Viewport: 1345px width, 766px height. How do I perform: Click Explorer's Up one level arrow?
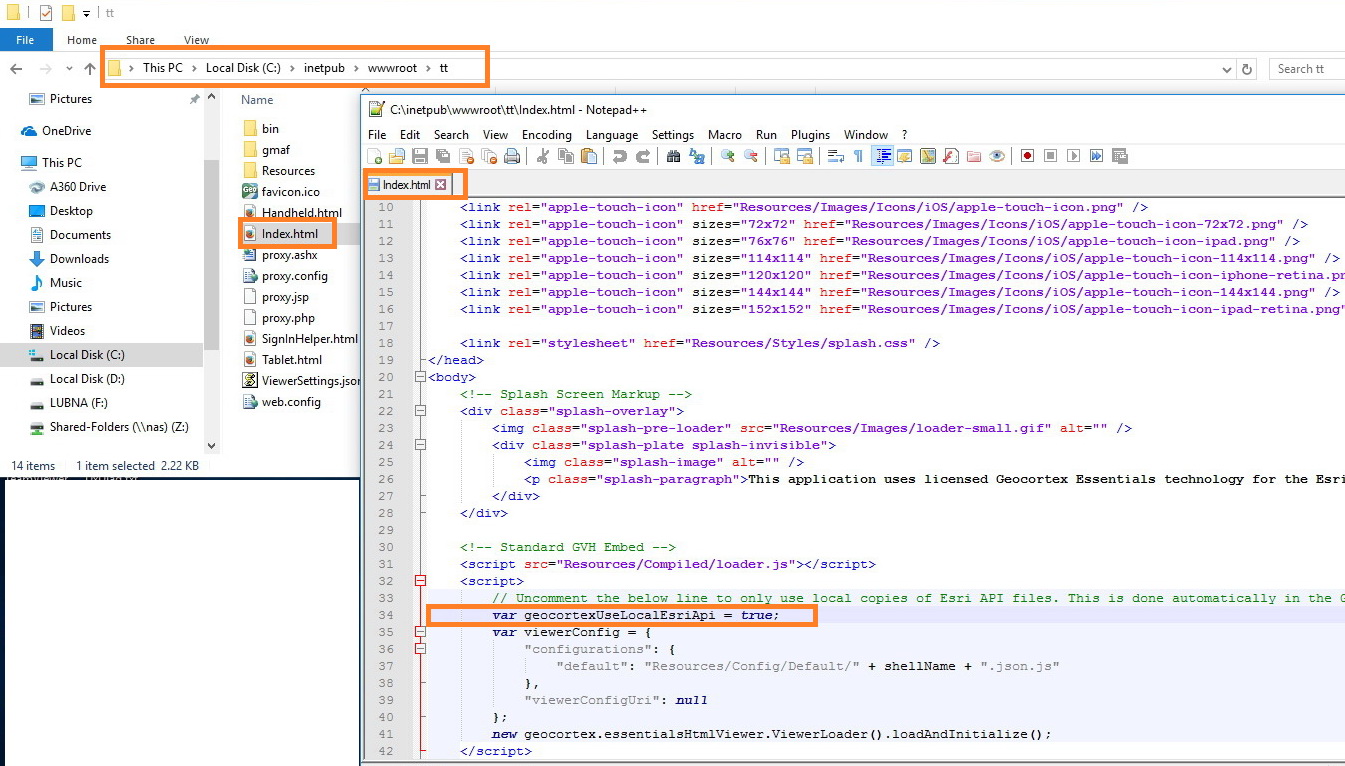click(x=90, y=69)
